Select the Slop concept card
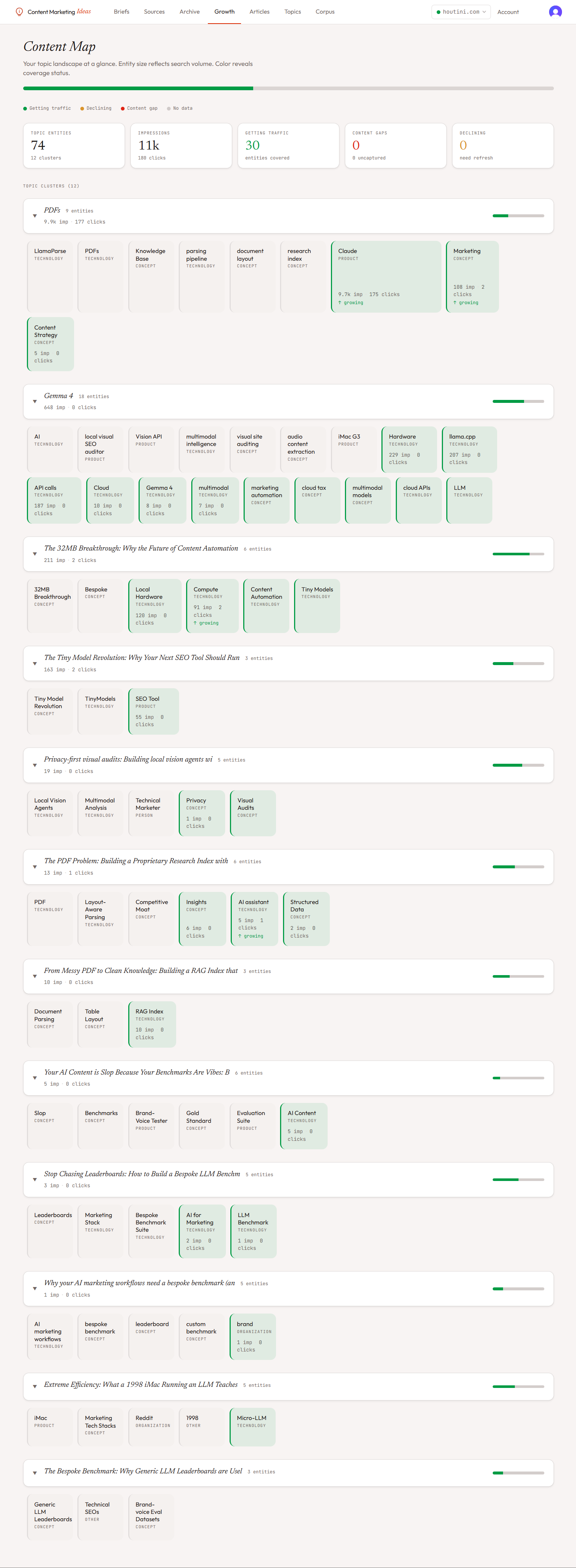The image size is (576, 1568). click(x=50, y=1126)
